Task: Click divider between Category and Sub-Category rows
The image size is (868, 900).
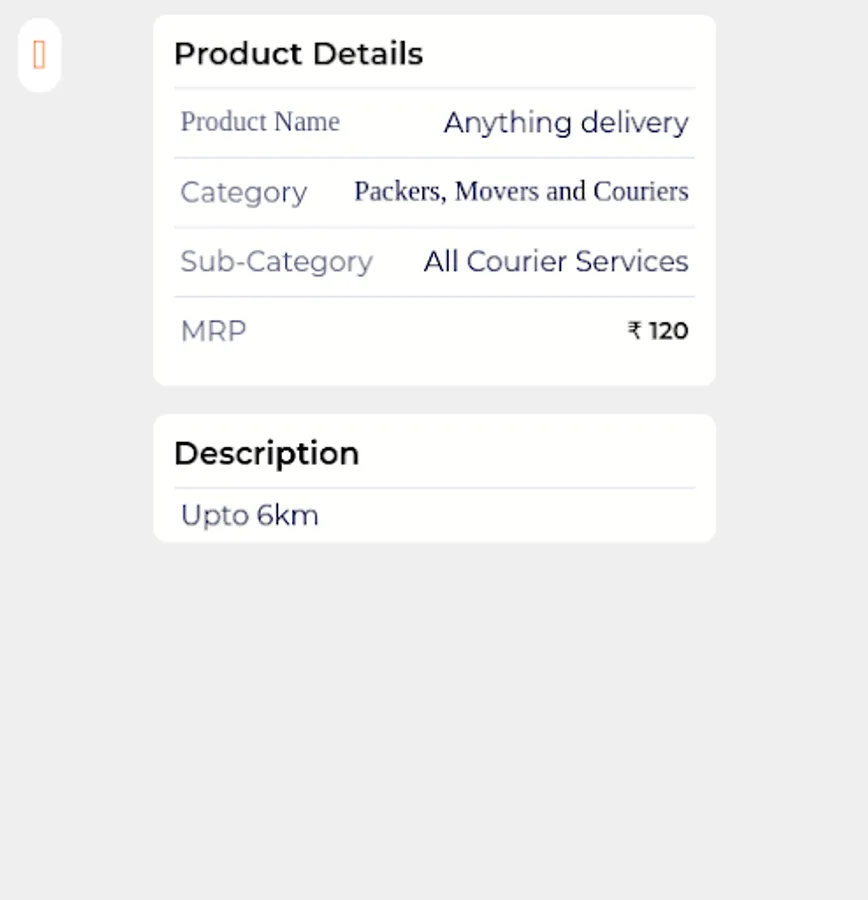Action: pyautogui.click(x=434, y=227)
